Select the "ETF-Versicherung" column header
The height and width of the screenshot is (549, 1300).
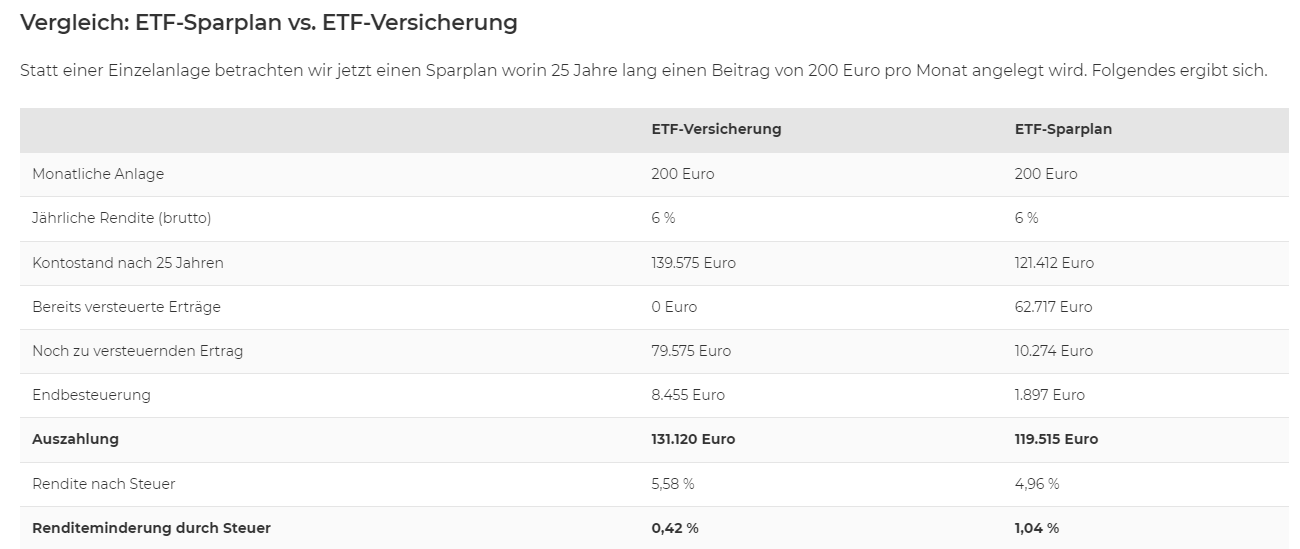[x=716, y=129]
